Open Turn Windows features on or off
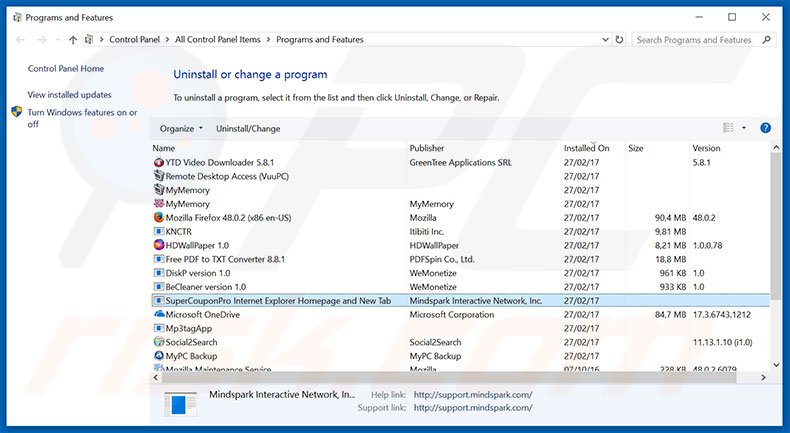Viewport: 790px width, 433px height. (82, 118)
